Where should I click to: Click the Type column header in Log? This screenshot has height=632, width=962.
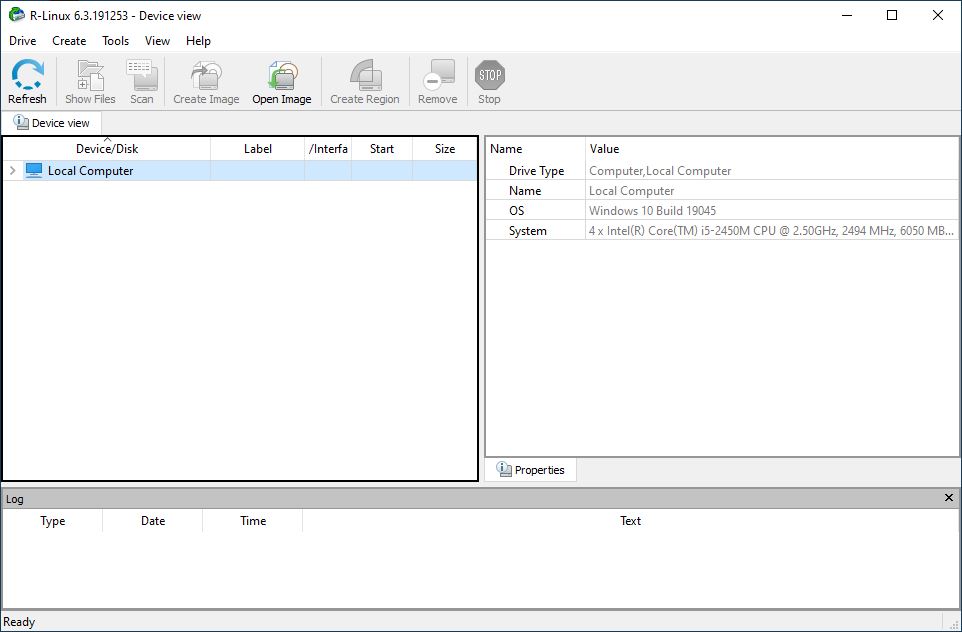(x=53, y=521)
